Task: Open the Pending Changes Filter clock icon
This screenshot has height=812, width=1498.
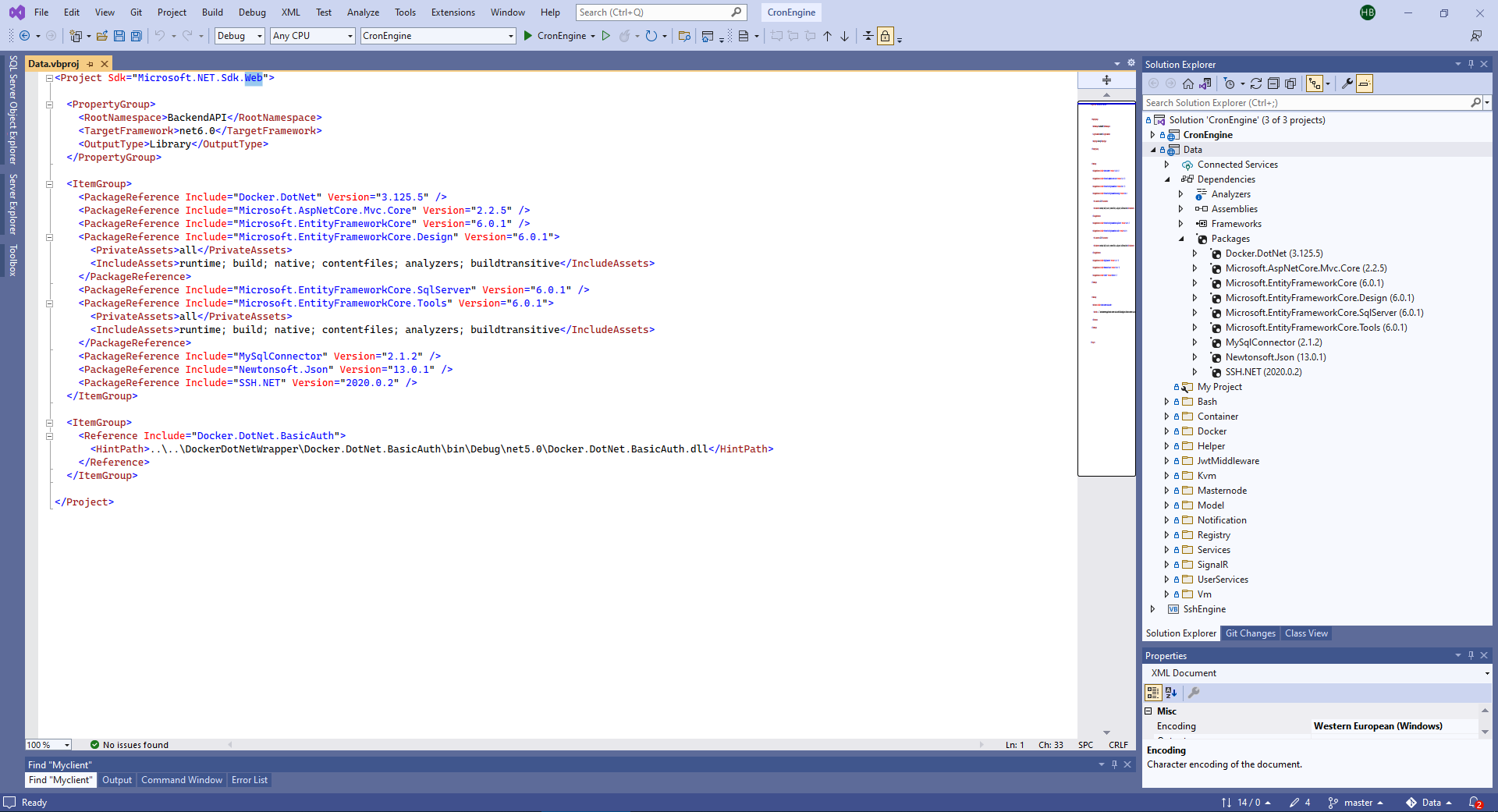Action: [x=1230, y=83]
